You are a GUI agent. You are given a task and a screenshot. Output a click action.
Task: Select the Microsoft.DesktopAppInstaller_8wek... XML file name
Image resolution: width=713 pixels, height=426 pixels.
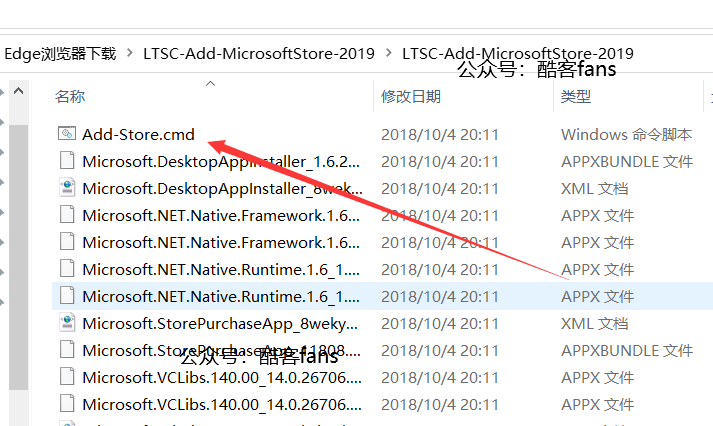coord(222,189)
